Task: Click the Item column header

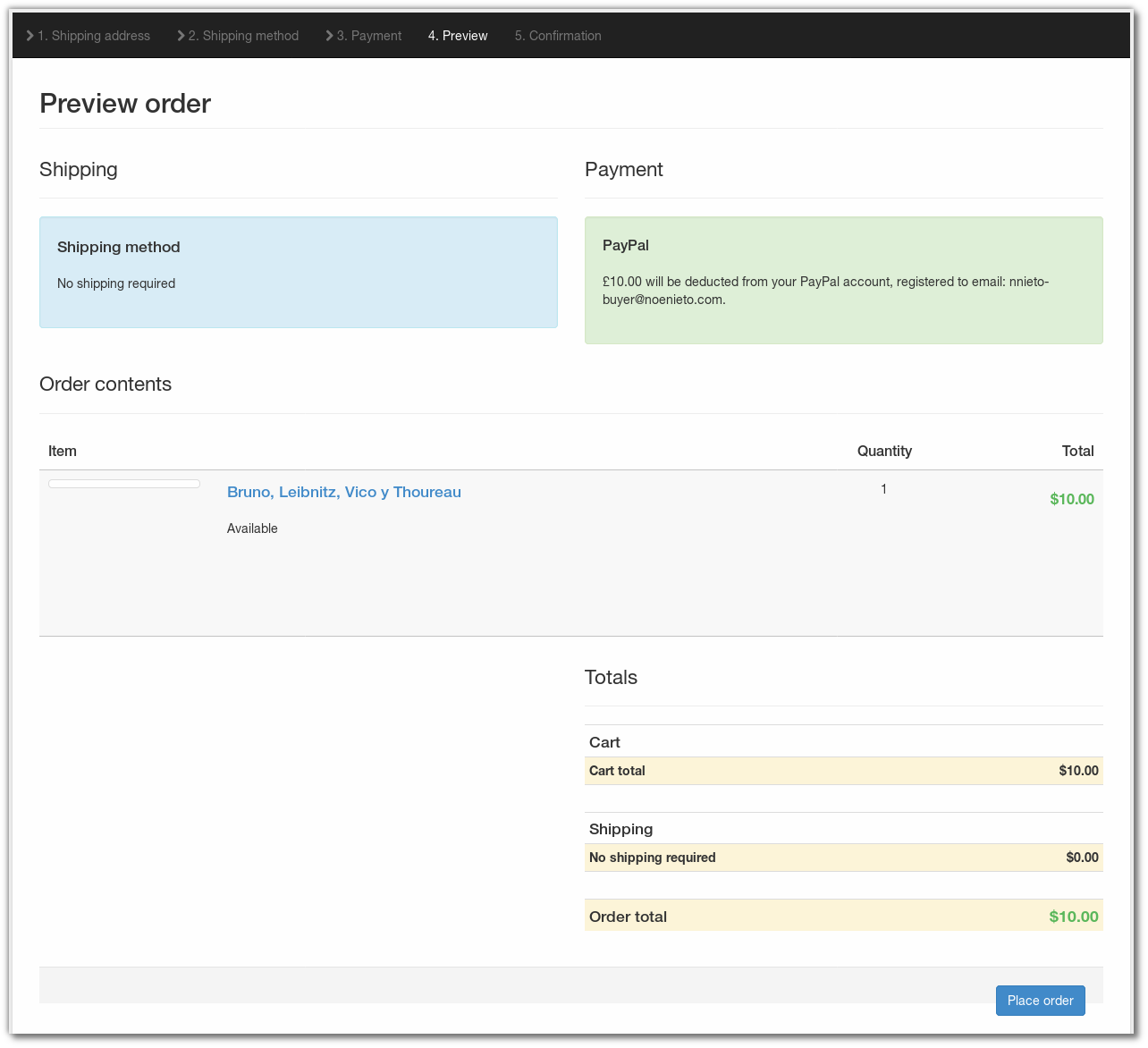Action: (x=63, y=451)
